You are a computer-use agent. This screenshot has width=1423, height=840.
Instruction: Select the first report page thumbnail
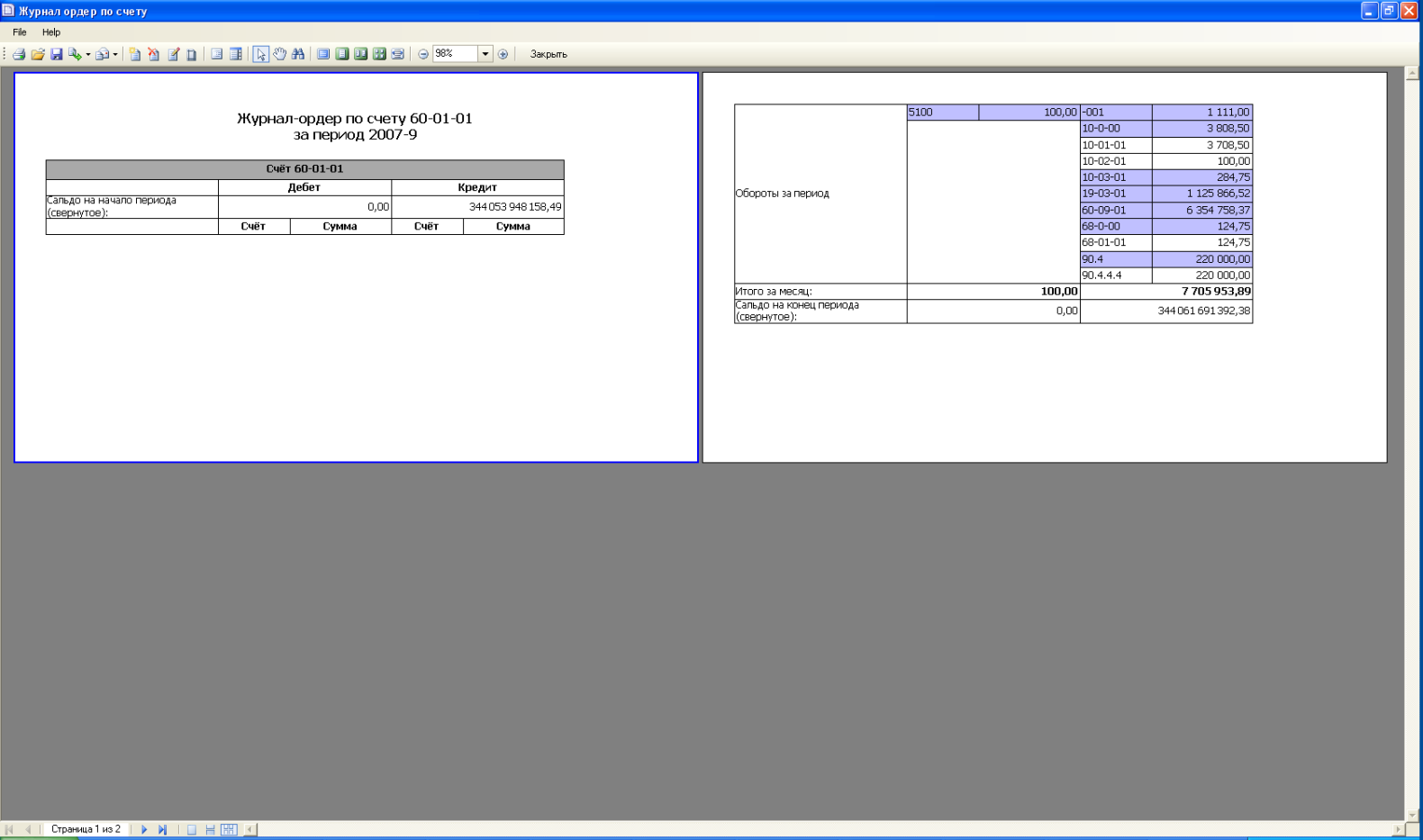(x=357, y=267)
